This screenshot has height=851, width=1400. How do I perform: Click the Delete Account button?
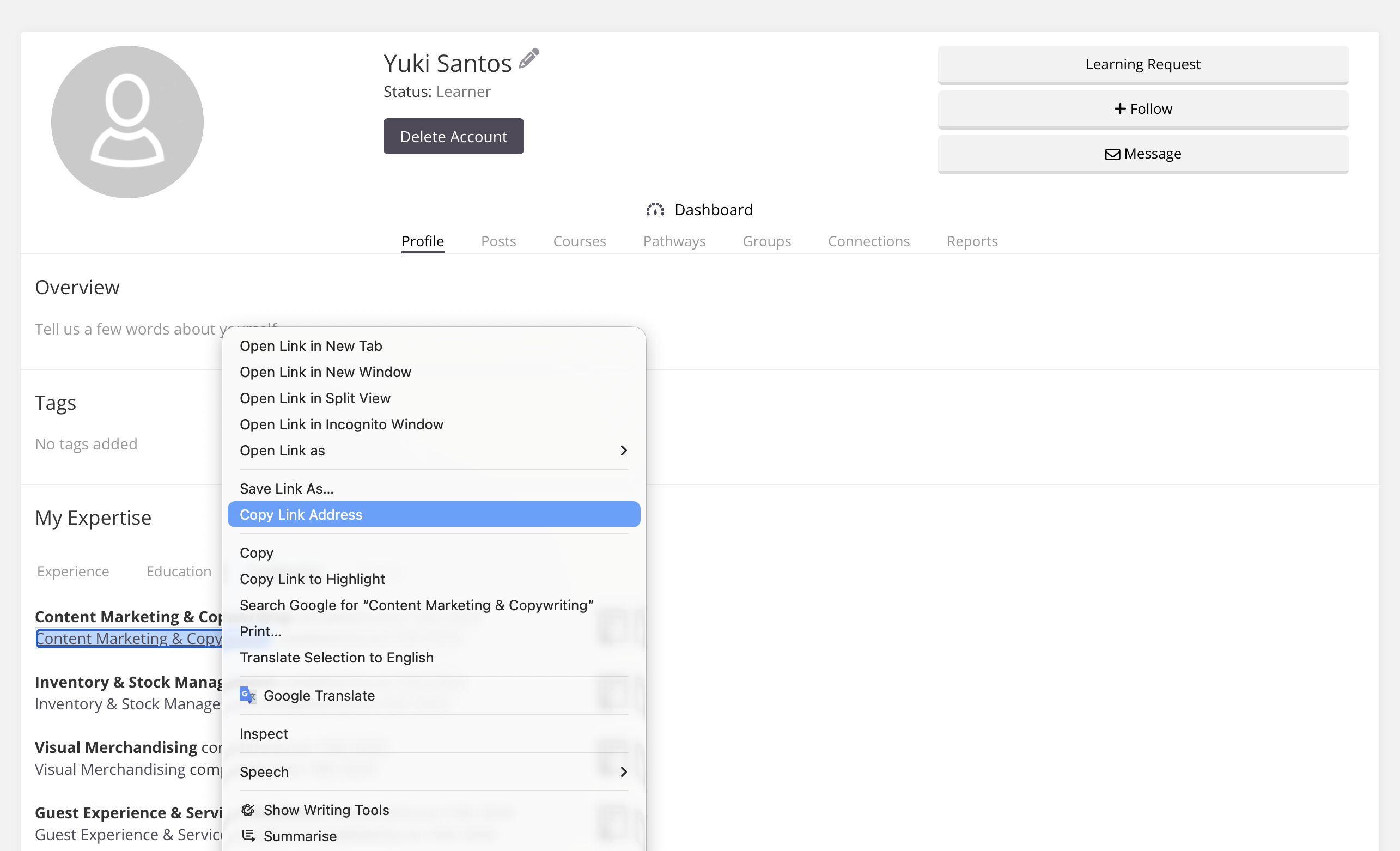(453, 136)
